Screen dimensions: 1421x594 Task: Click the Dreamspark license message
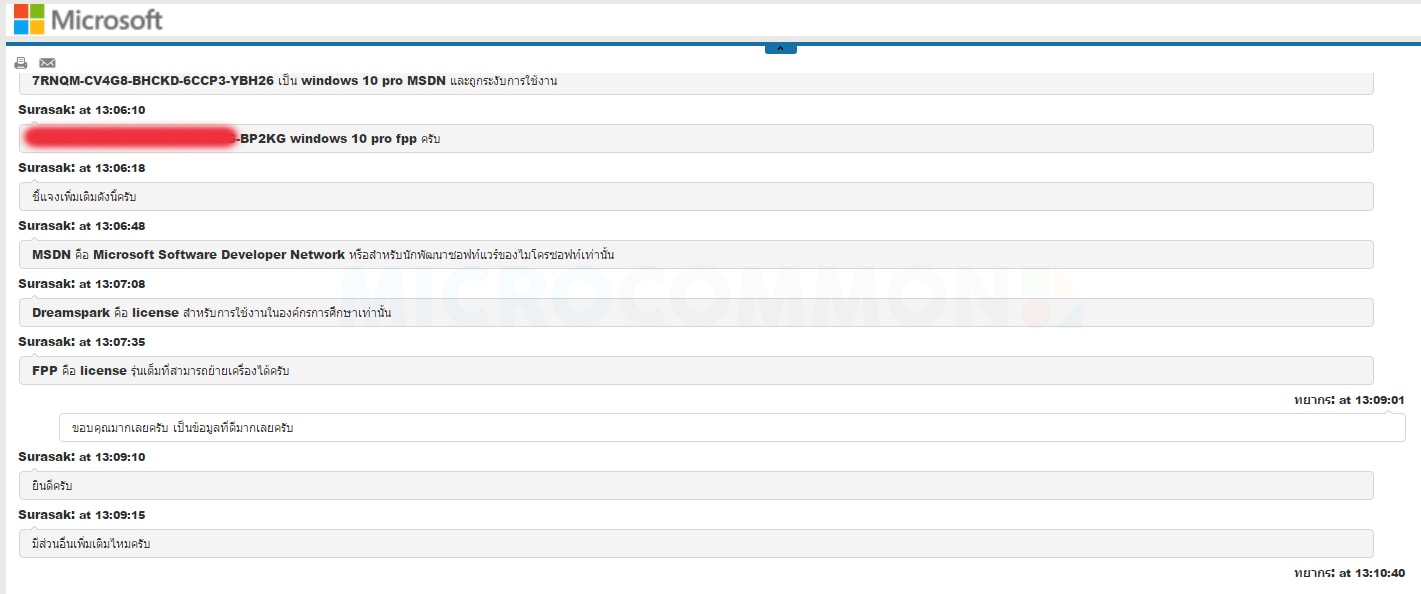pyautogui.click(x=696, y=313)
